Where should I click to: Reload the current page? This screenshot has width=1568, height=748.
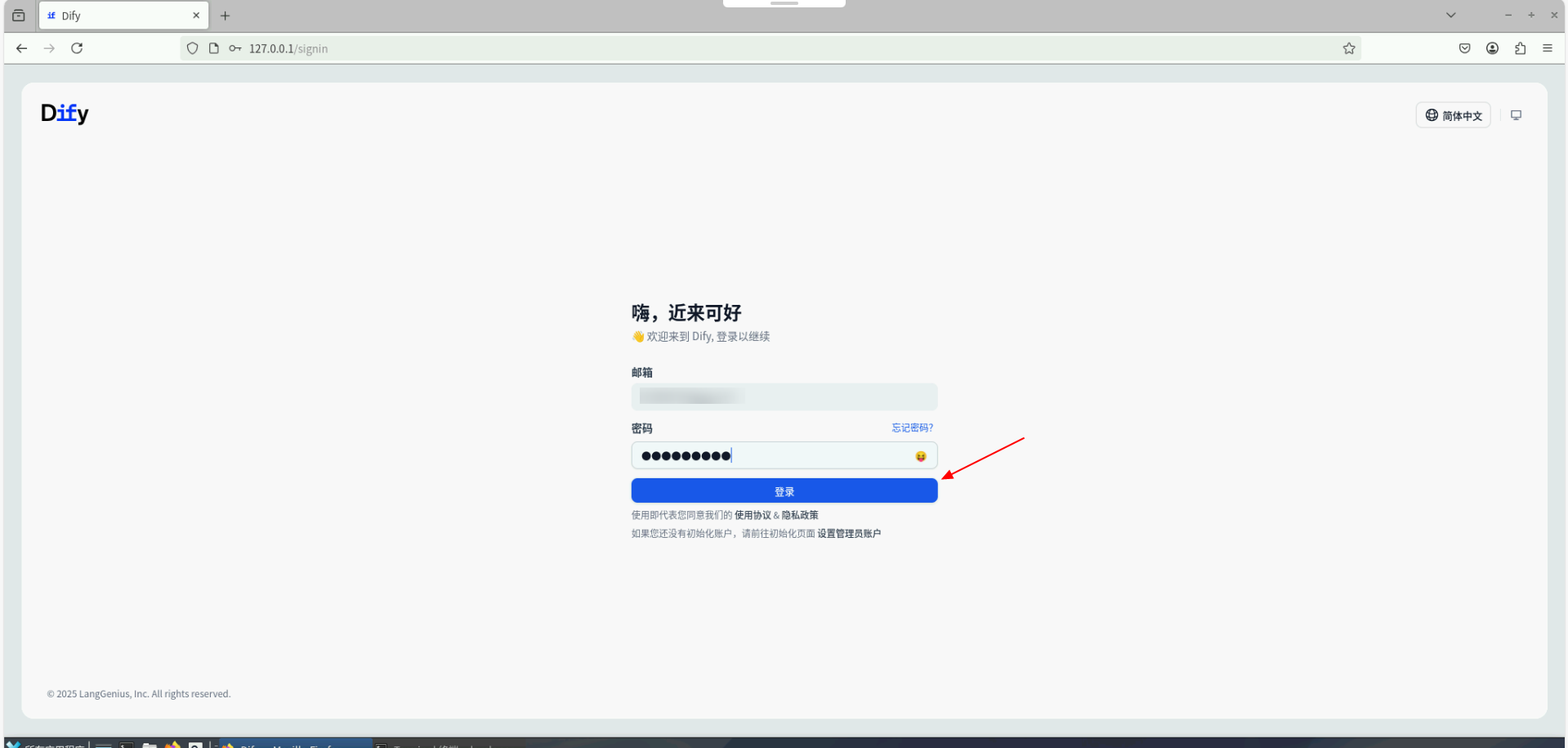77,48
